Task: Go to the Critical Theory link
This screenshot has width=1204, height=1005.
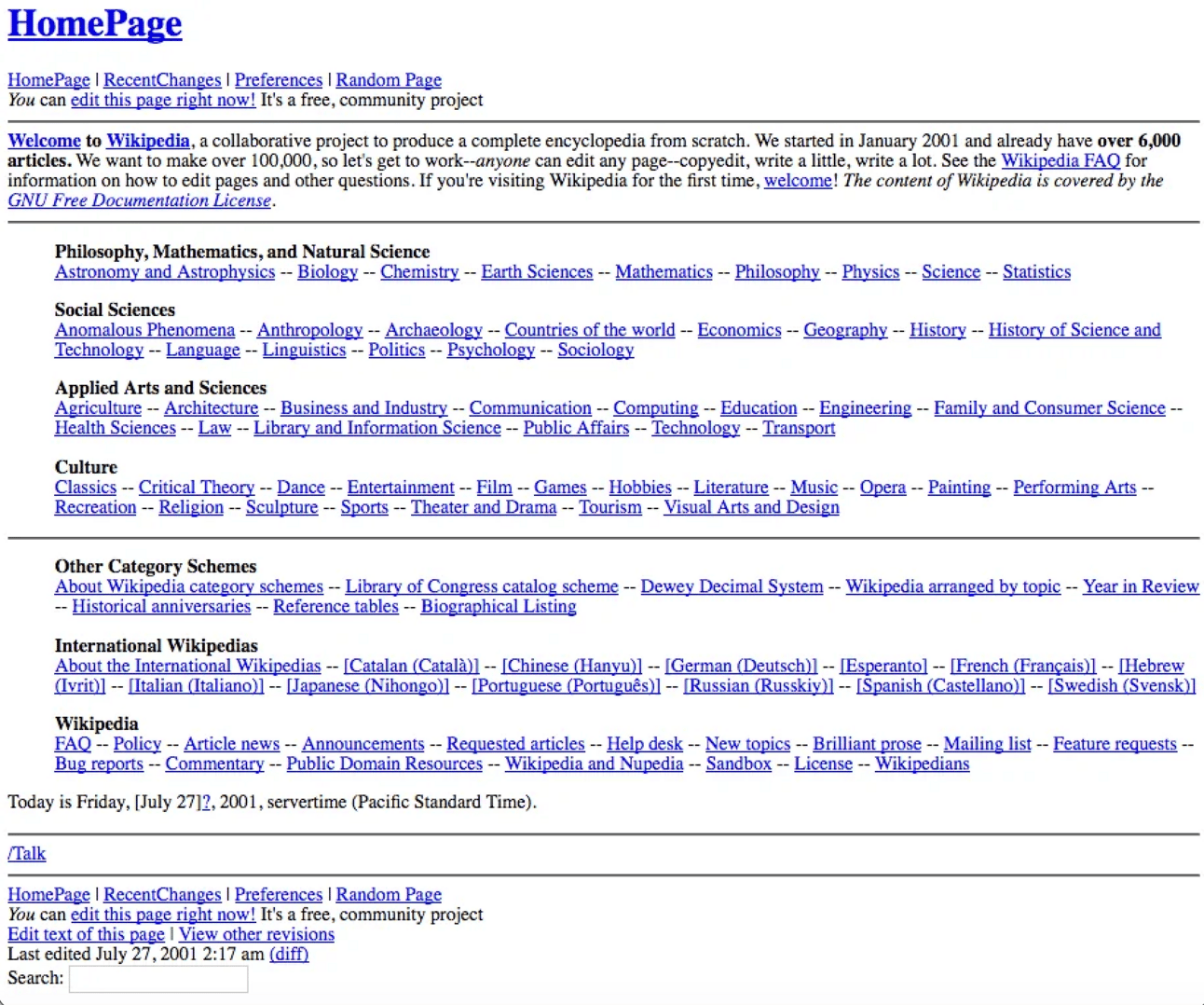Action: (x=197, y=488)
